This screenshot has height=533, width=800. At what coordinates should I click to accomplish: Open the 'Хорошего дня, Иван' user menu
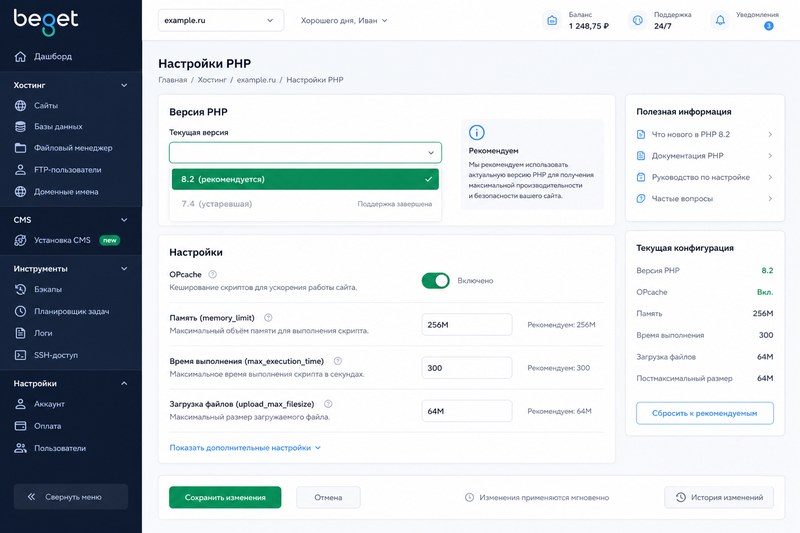(344, 20)
